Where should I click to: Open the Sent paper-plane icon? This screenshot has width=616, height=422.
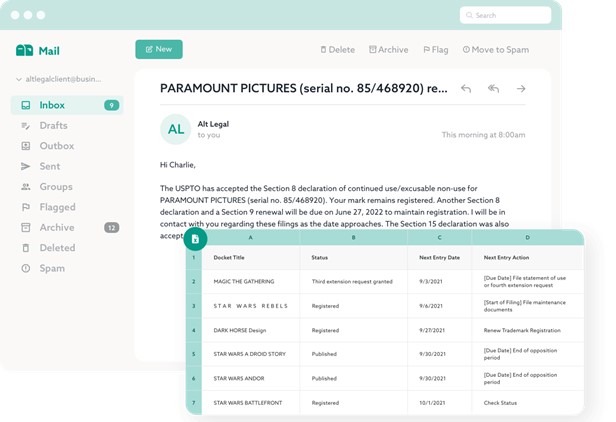[x=26, y=167]
